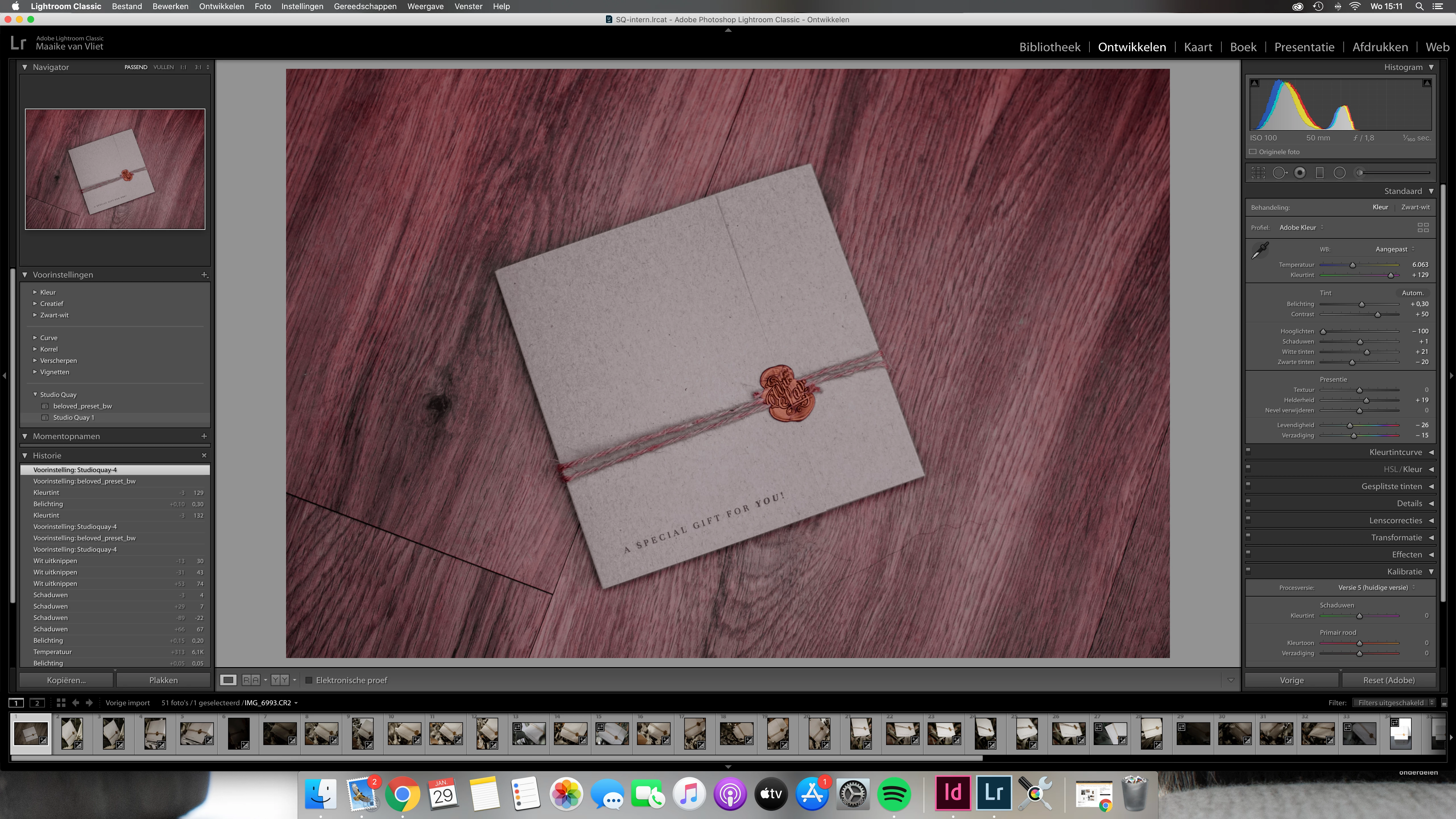
Task: Open the WB Aangepast dropdown
Action: pyautogui.click(x=1394, y=249)
